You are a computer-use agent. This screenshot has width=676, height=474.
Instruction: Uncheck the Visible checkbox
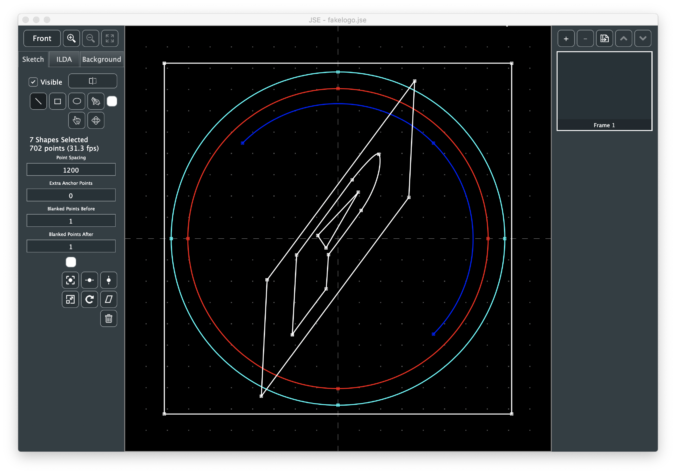click(x=32, y=81)
